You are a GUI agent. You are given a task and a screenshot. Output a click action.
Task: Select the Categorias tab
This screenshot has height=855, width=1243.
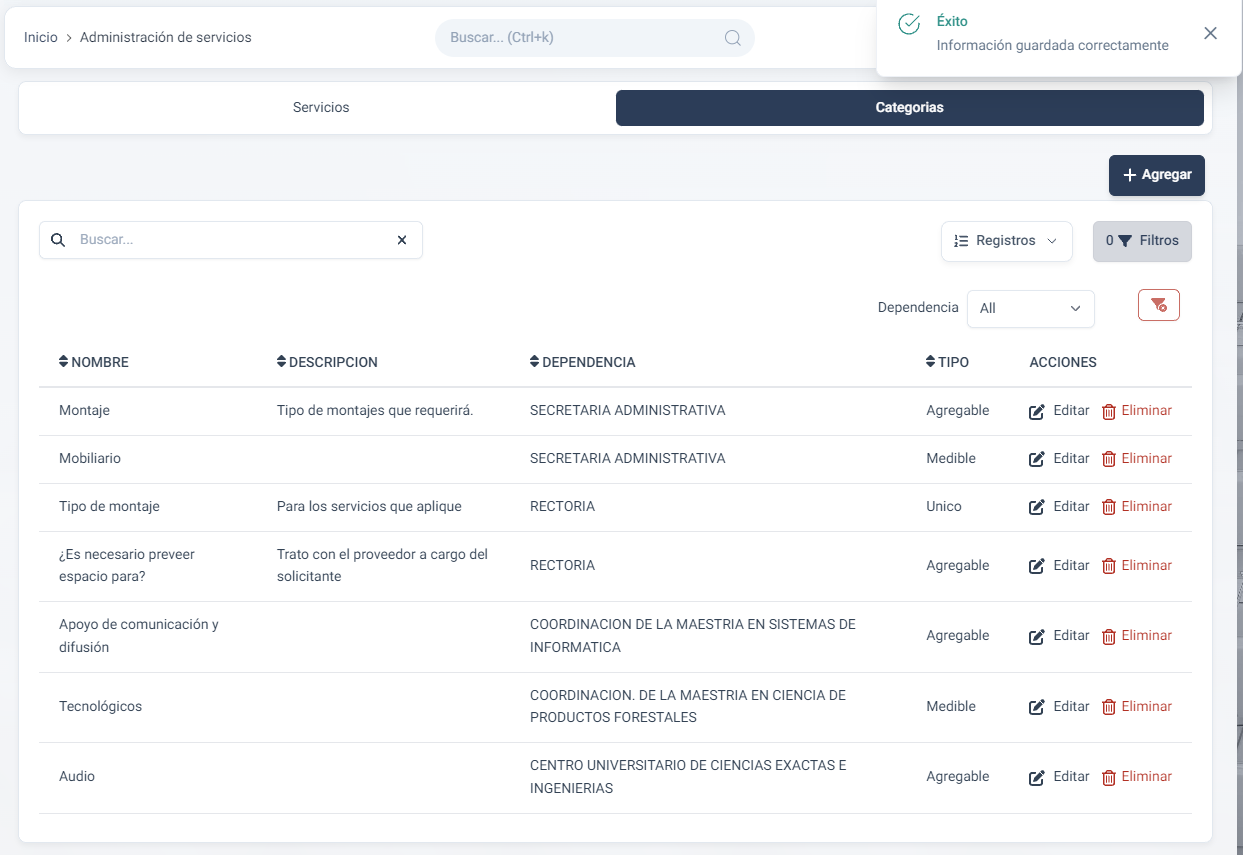pos(909,108)
